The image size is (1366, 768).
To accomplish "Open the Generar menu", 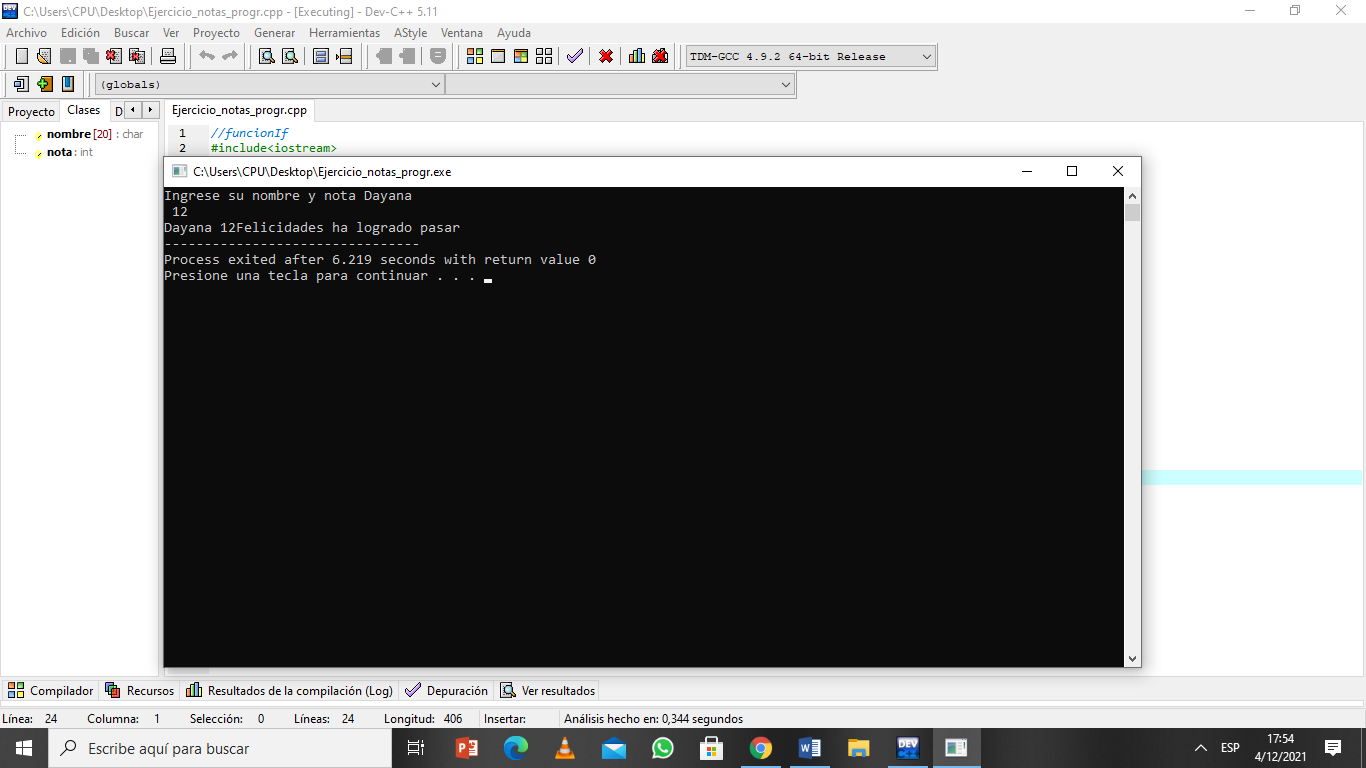I will [x=274, y=33].
